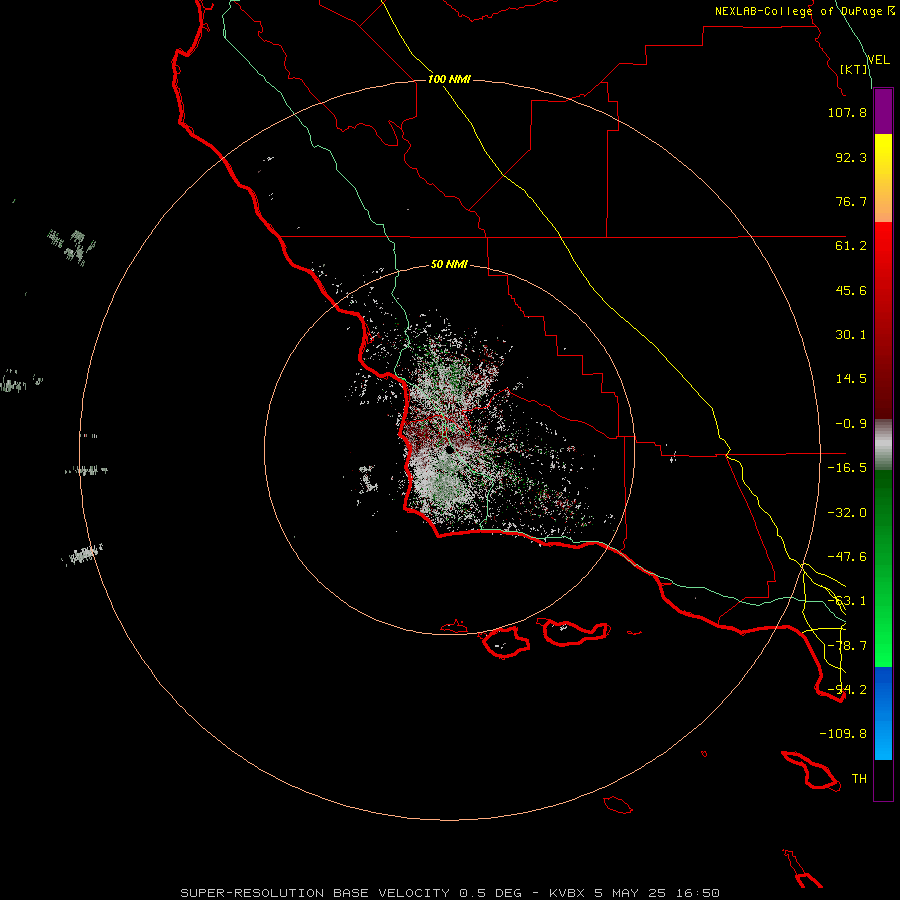Click the TH legend label

(x=859, y=779)
